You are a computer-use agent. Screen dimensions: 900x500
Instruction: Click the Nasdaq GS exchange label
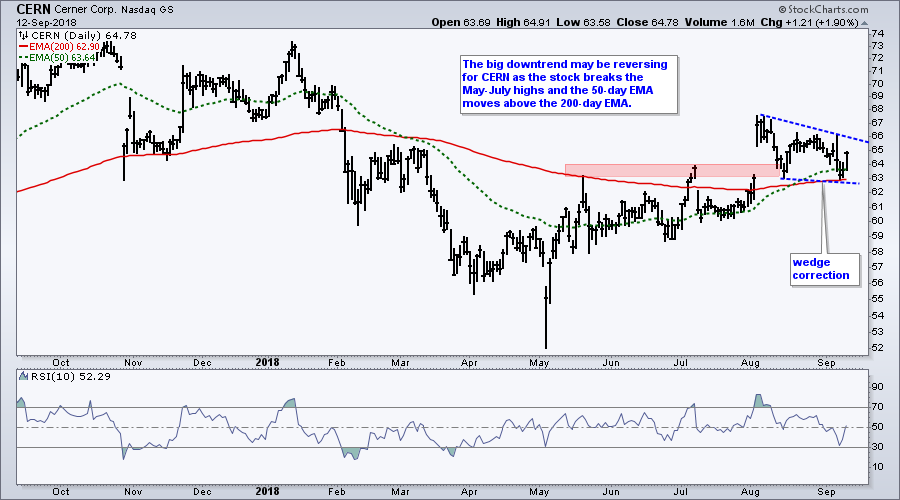click(147, 10)
